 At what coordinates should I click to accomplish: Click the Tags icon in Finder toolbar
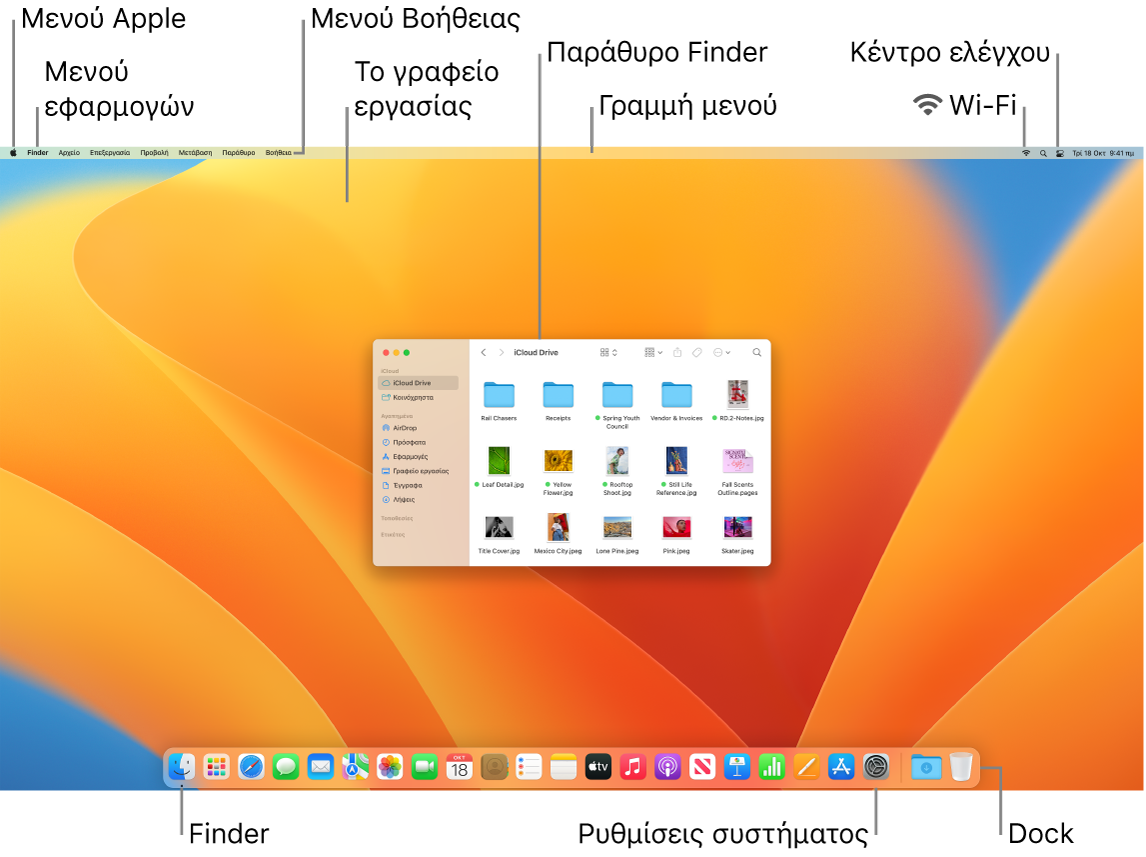[696, 352]
